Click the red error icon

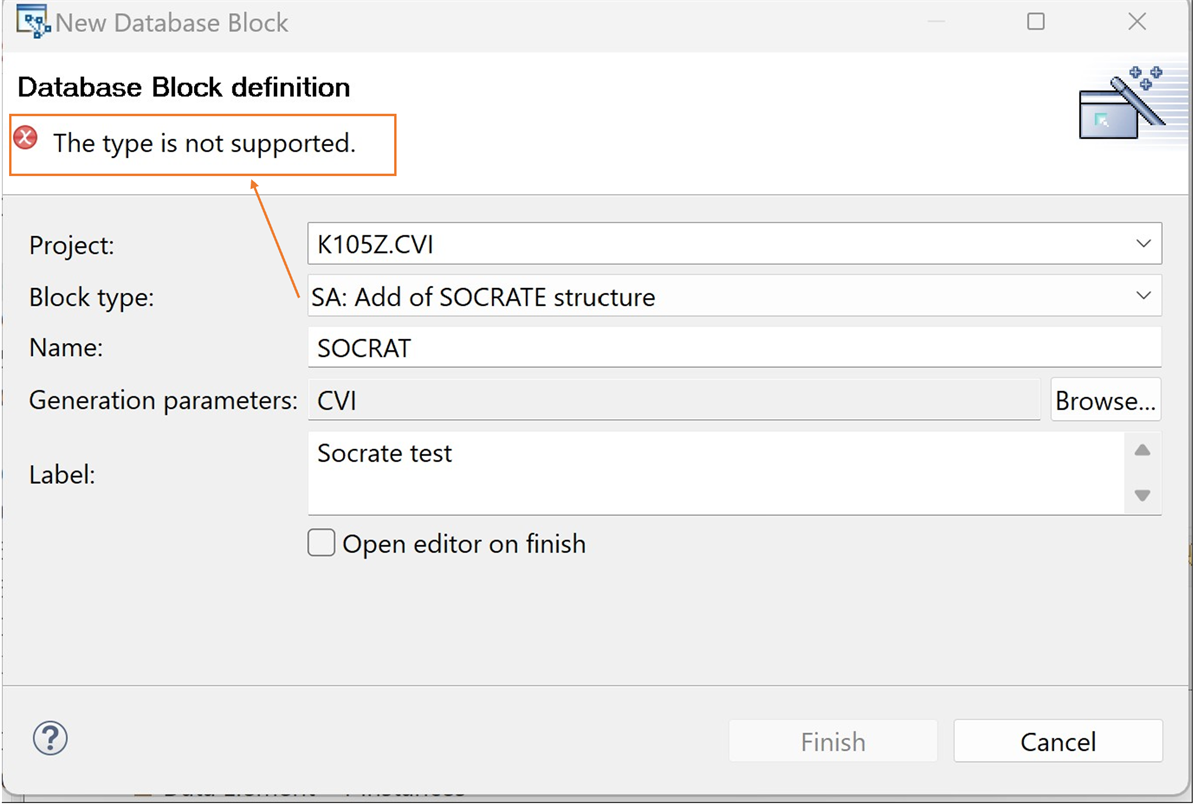click(26, 139)
